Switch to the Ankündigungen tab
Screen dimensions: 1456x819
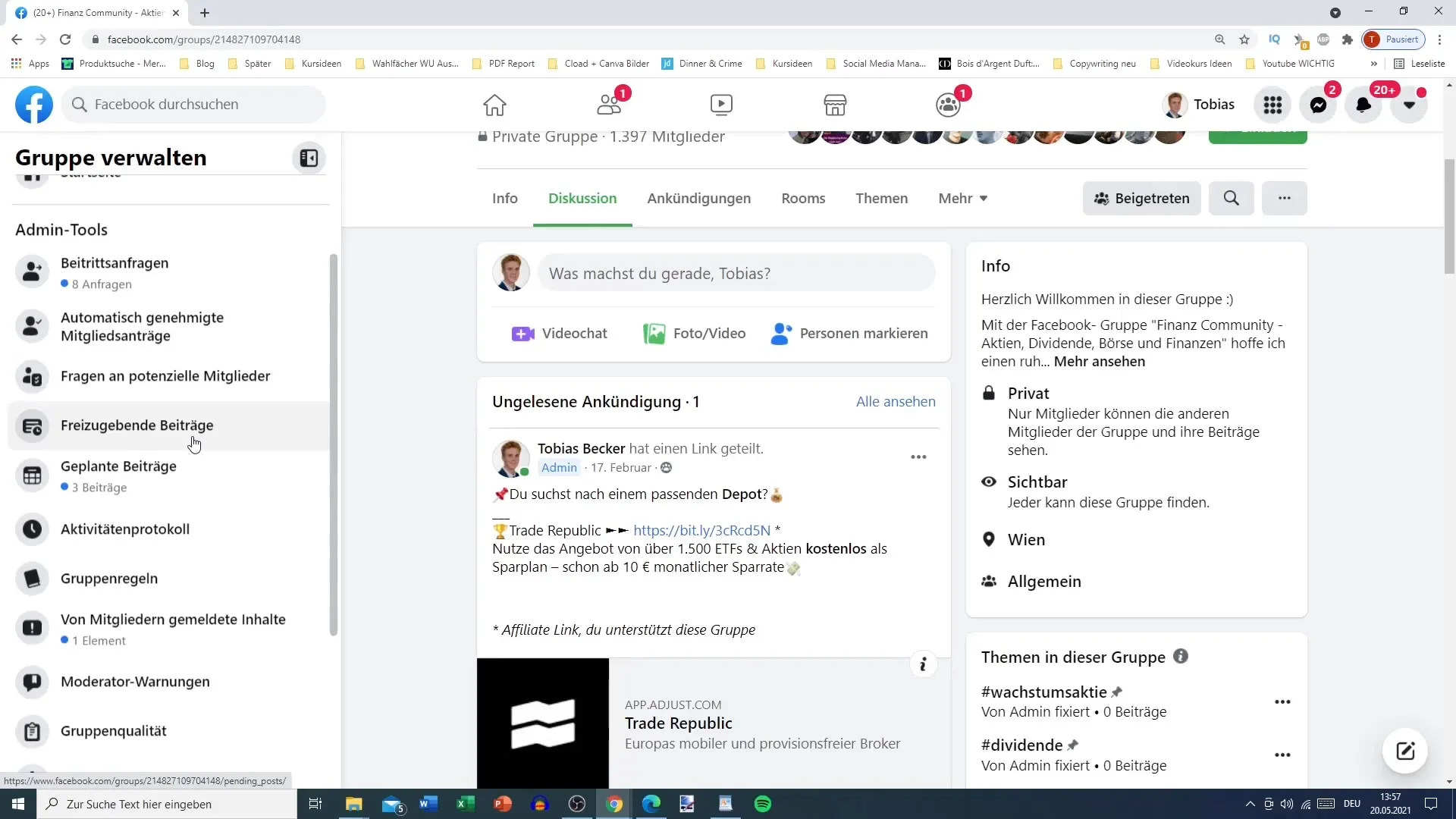(698, 199)
